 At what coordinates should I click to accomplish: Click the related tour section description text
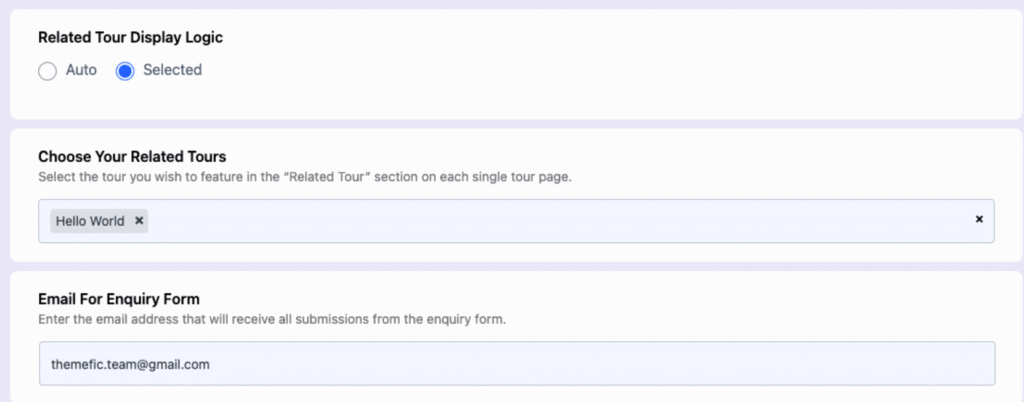[x=305, y=177]
